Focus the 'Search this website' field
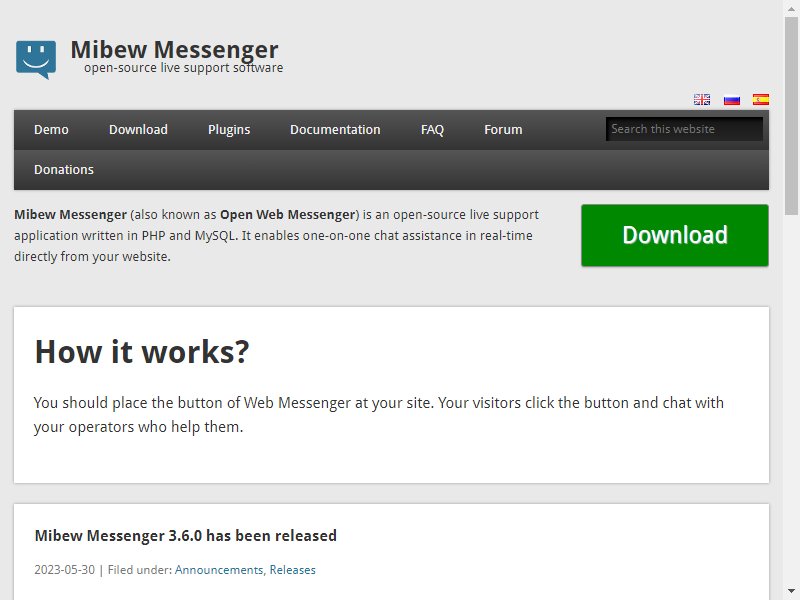Viewport: 800px width, 600px height. (x=684, y=129)
